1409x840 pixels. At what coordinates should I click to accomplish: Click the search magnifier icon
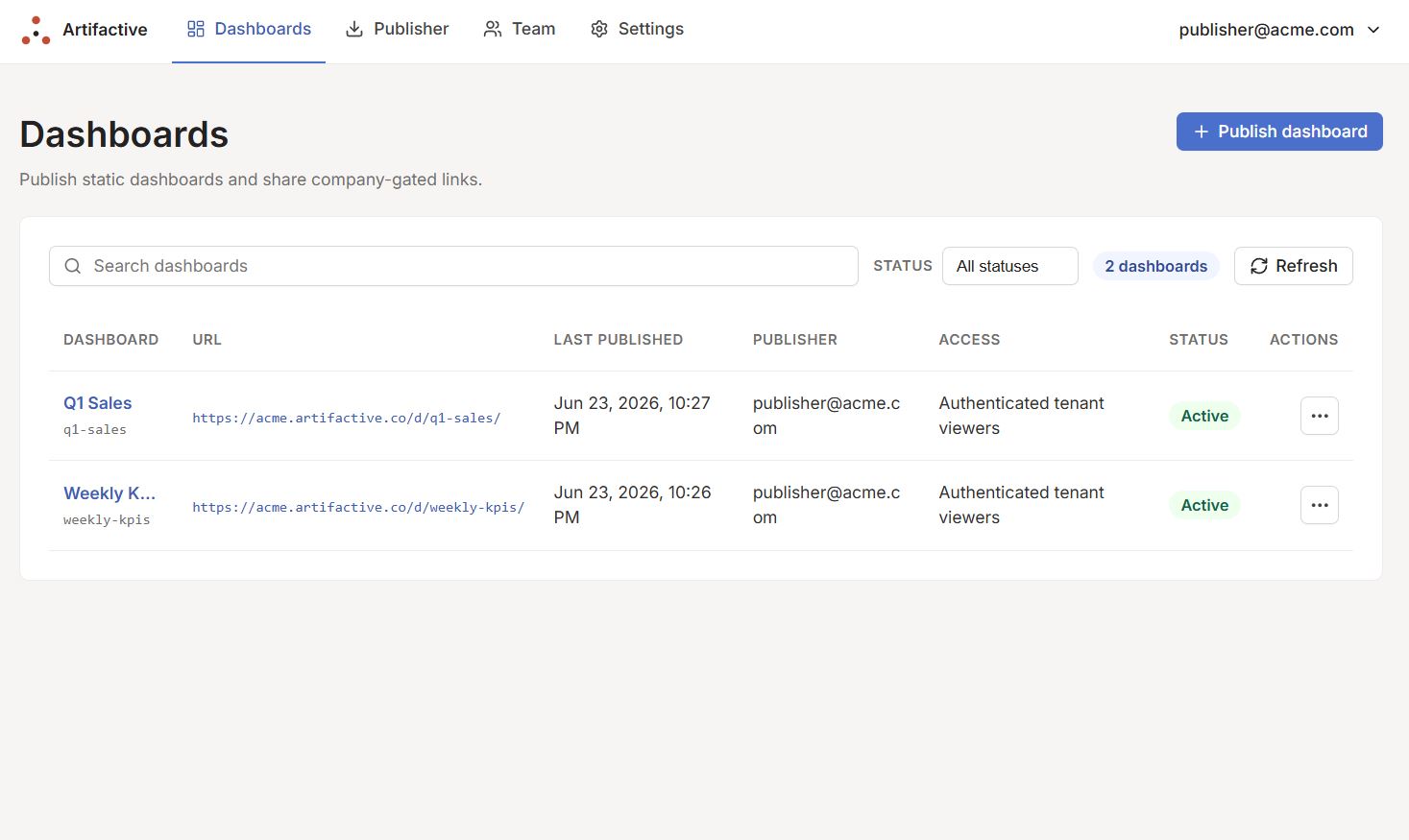point(72,266)
